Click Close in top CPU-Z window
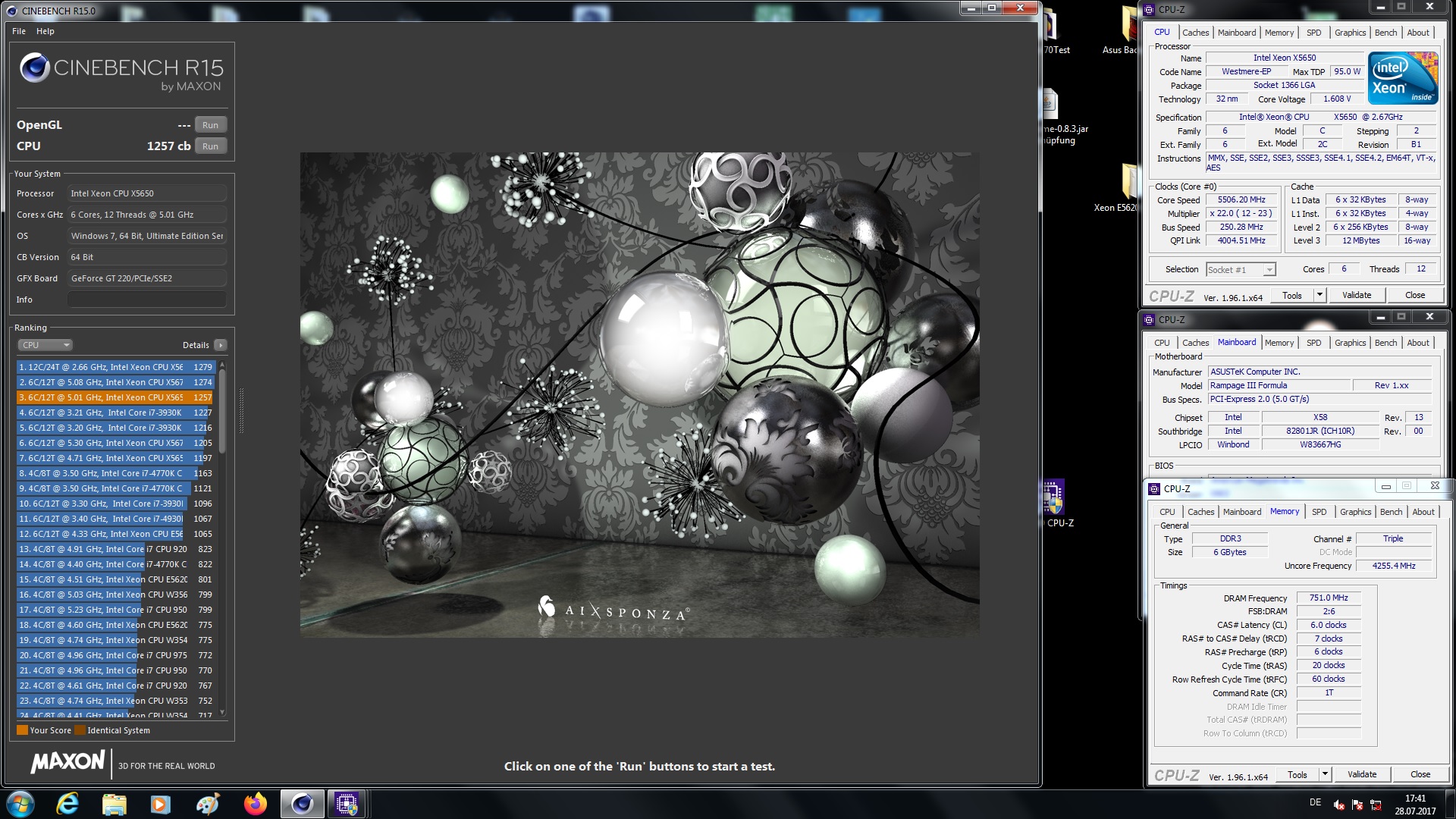1456x819 pixels. tap(1415, 295)
